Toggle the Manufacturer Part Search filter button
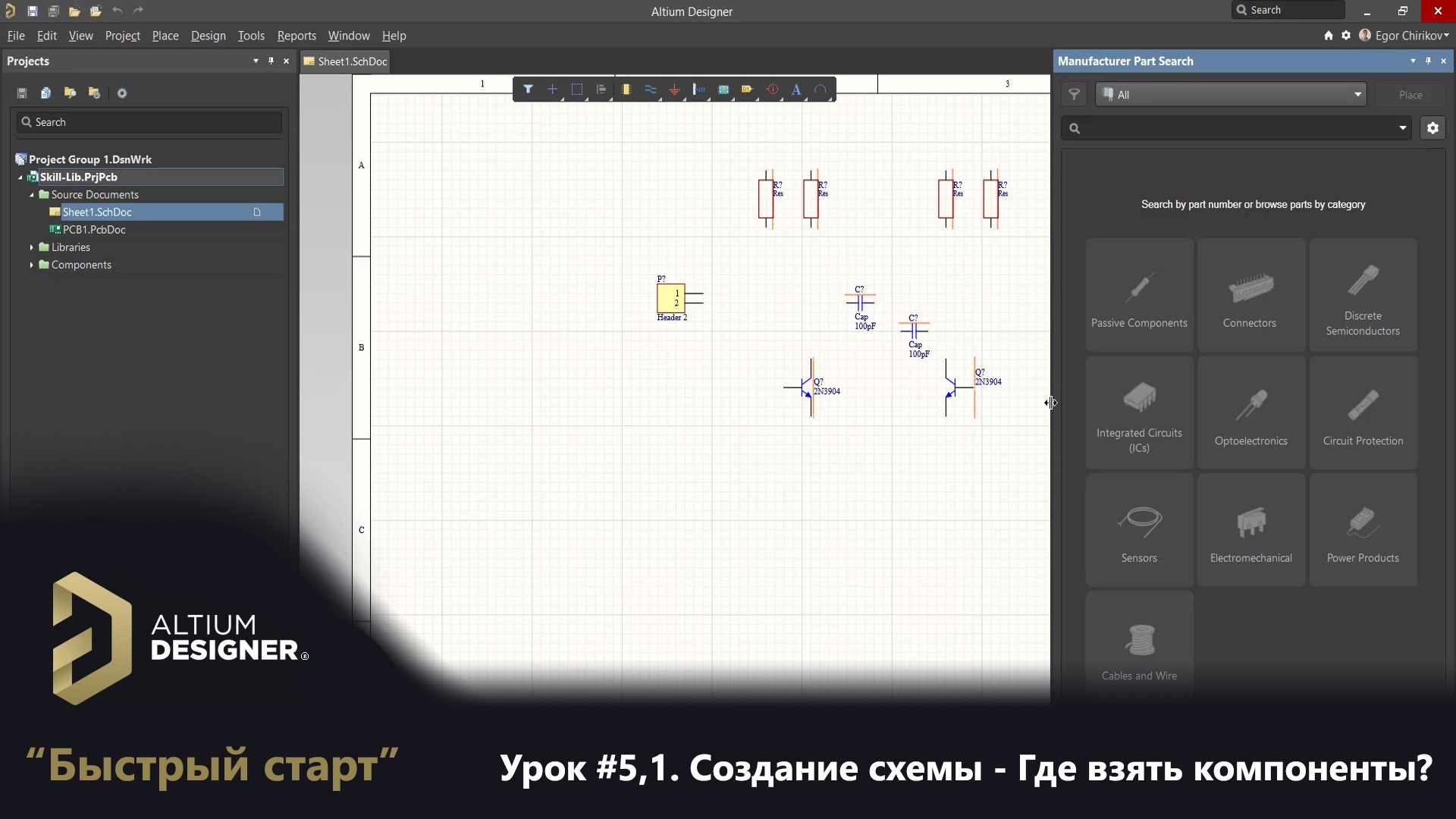The height and width of the screenshot is (819, 1456). coord(1074,95)
